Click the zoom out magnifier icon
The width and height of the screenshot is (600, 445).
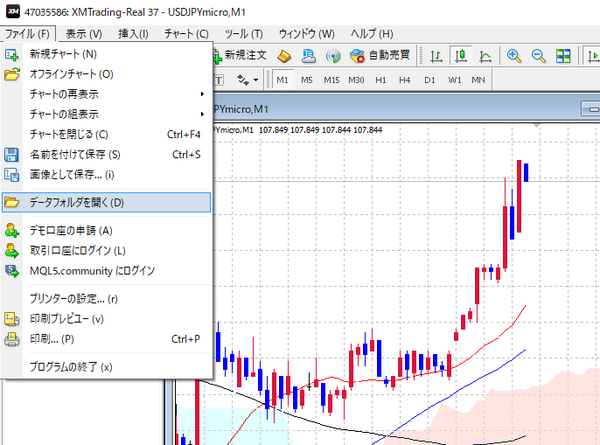(540, 55)
